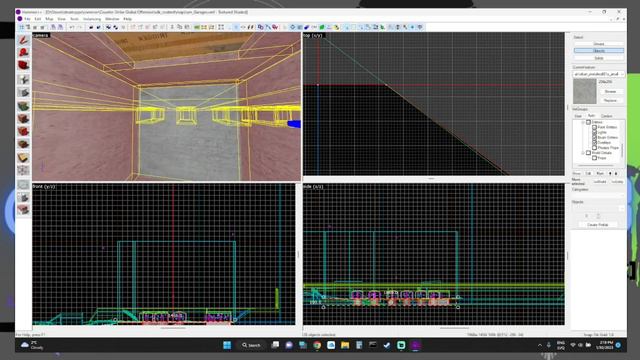Toggle the Physics Props checkbox
Screen dimensions: 640x360
click(594, 147)
